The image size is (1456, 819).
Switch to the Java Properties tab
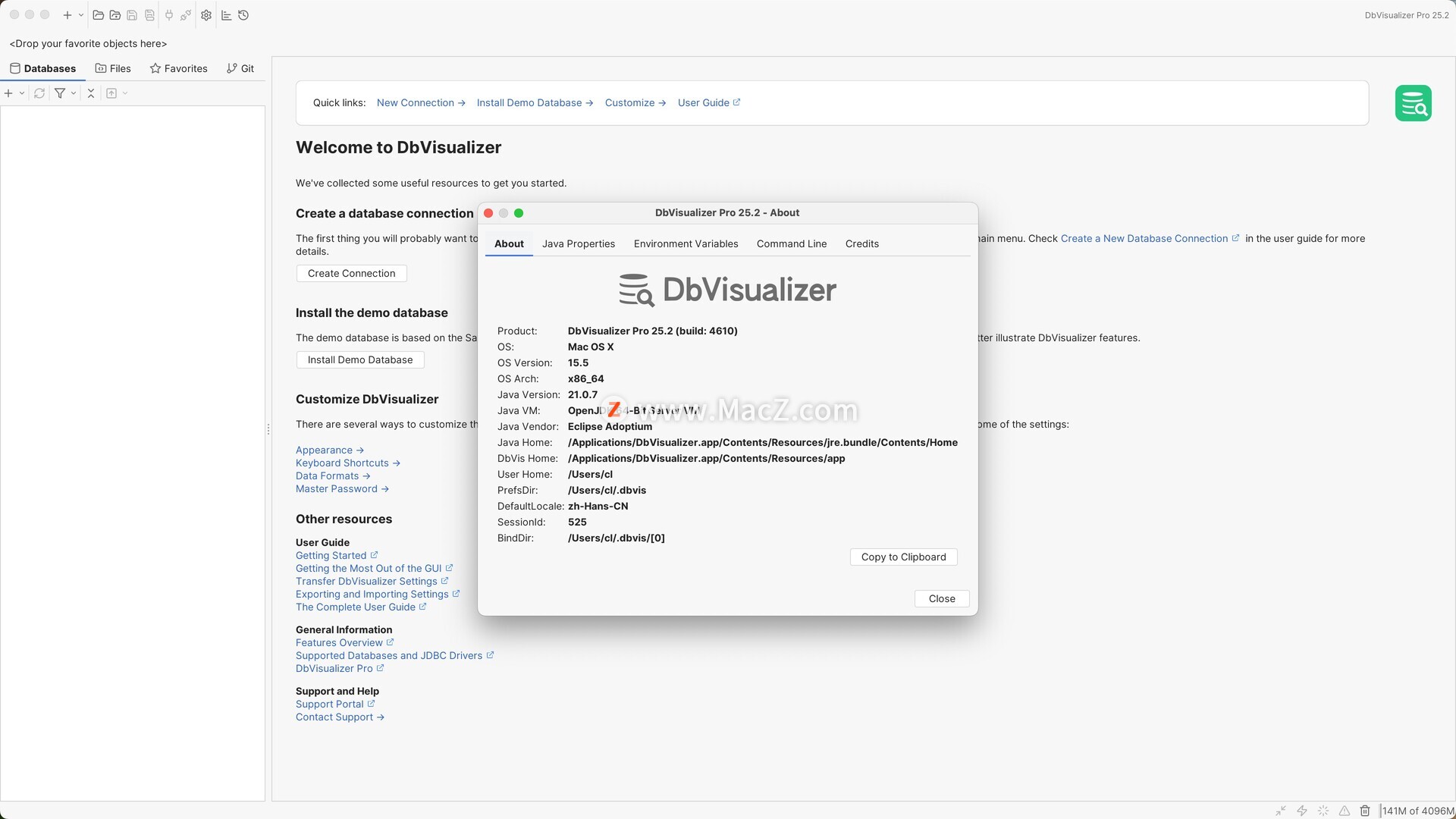tap(579, 244)
